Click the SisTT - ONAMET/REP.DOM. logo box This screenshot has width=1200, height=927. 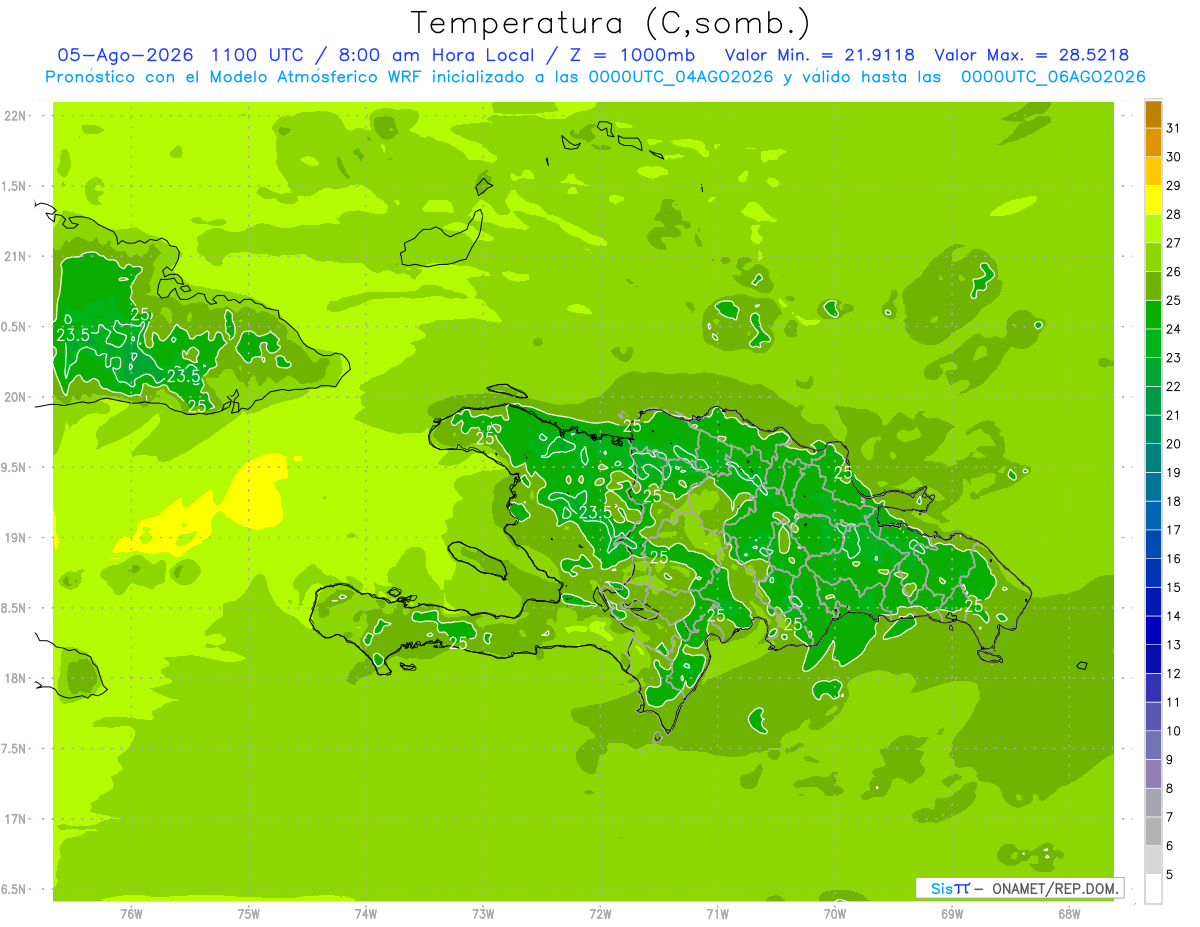coord(1019,888)
